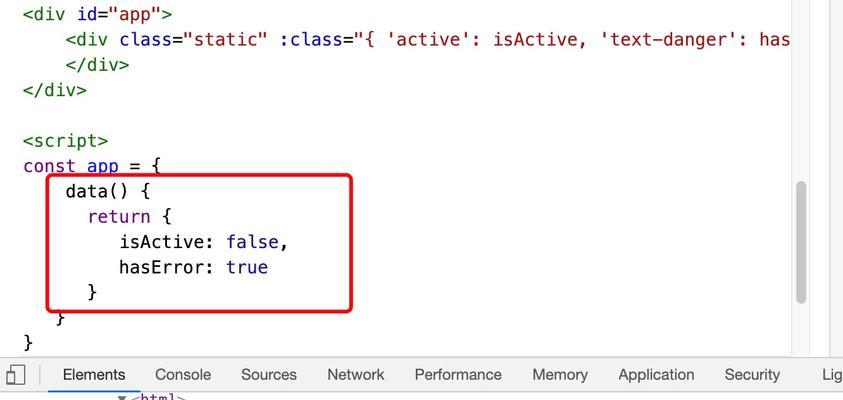
Task: Click the 'hasError: true' line
Action: 194,267
